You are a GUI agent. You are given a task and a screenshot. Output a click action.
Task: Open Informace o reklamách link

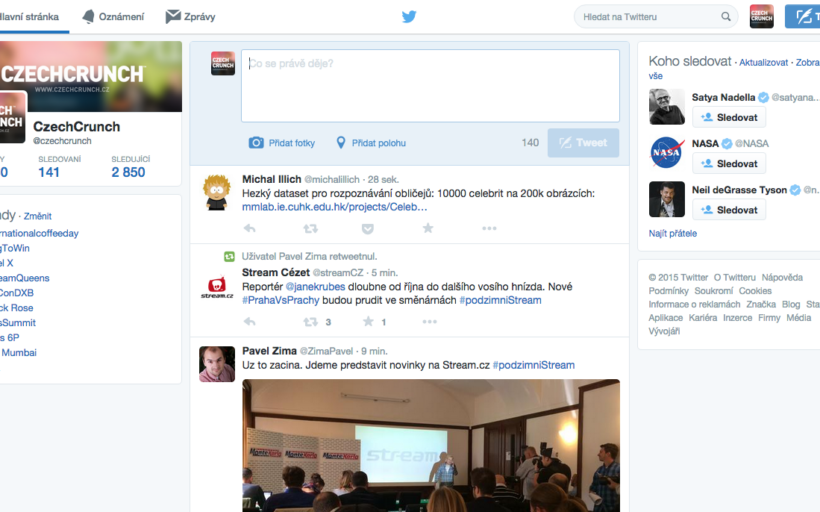coord(694,304)
